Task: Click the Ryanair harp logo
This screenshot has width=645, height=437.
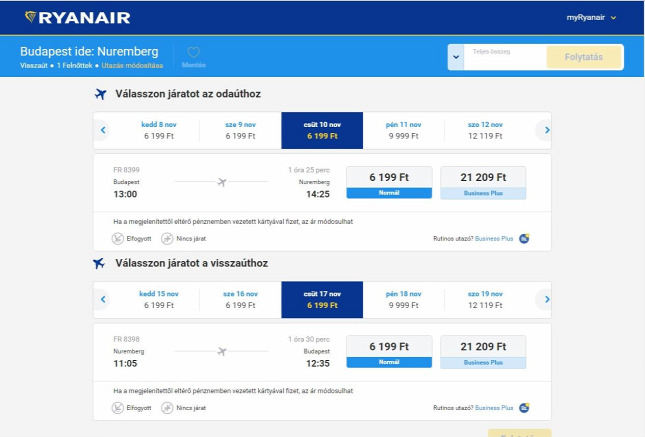Action: pos(30,17)
